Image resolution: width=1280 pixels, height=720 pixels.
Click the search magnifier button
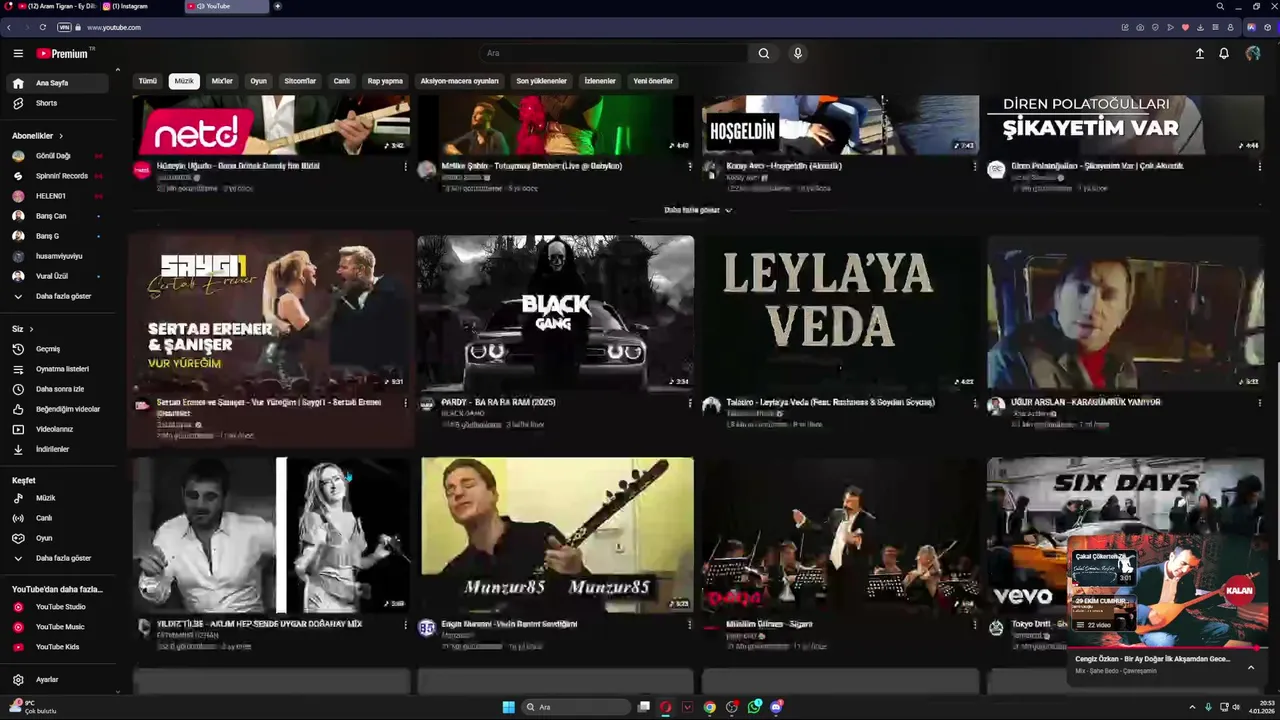[764, 54]
